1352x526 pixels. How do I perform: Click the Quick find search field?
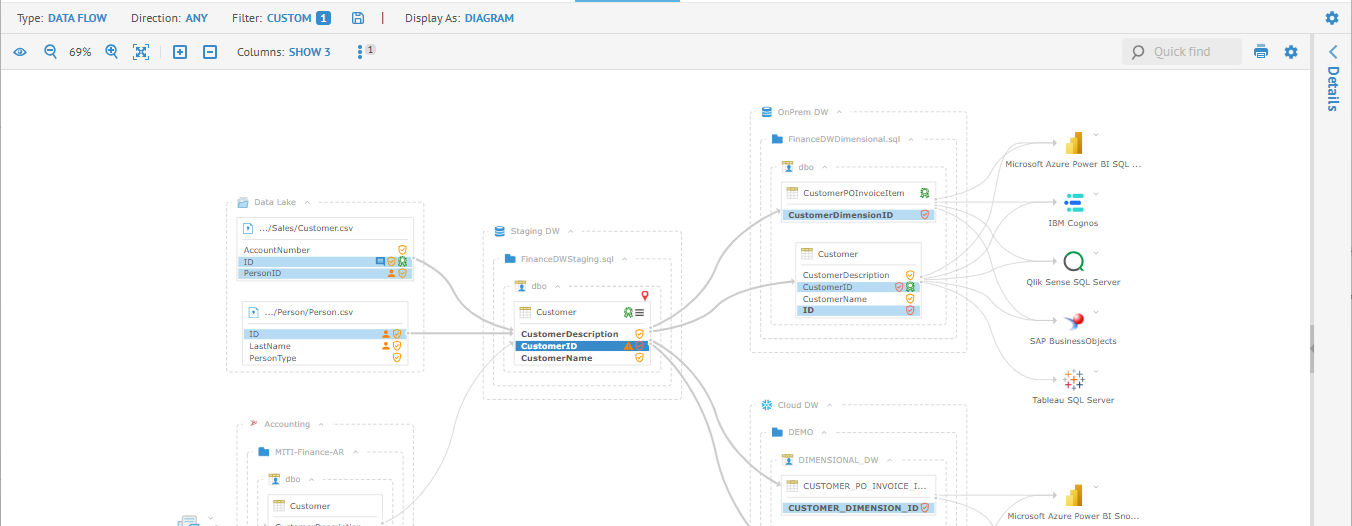[1190, 52]
